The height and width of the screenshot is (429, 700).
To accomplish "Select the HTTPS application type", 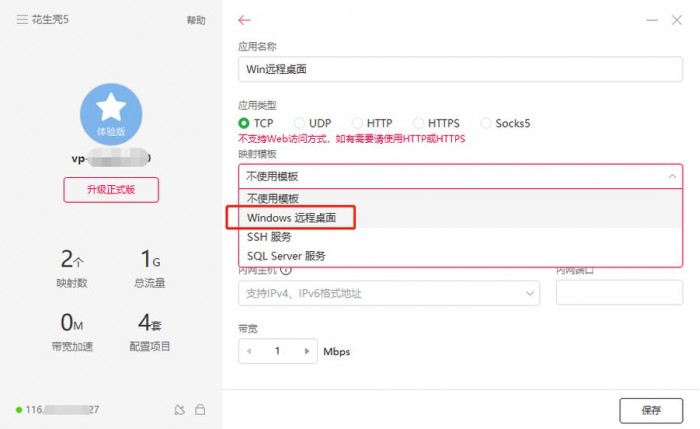I will tap(436, 123).
